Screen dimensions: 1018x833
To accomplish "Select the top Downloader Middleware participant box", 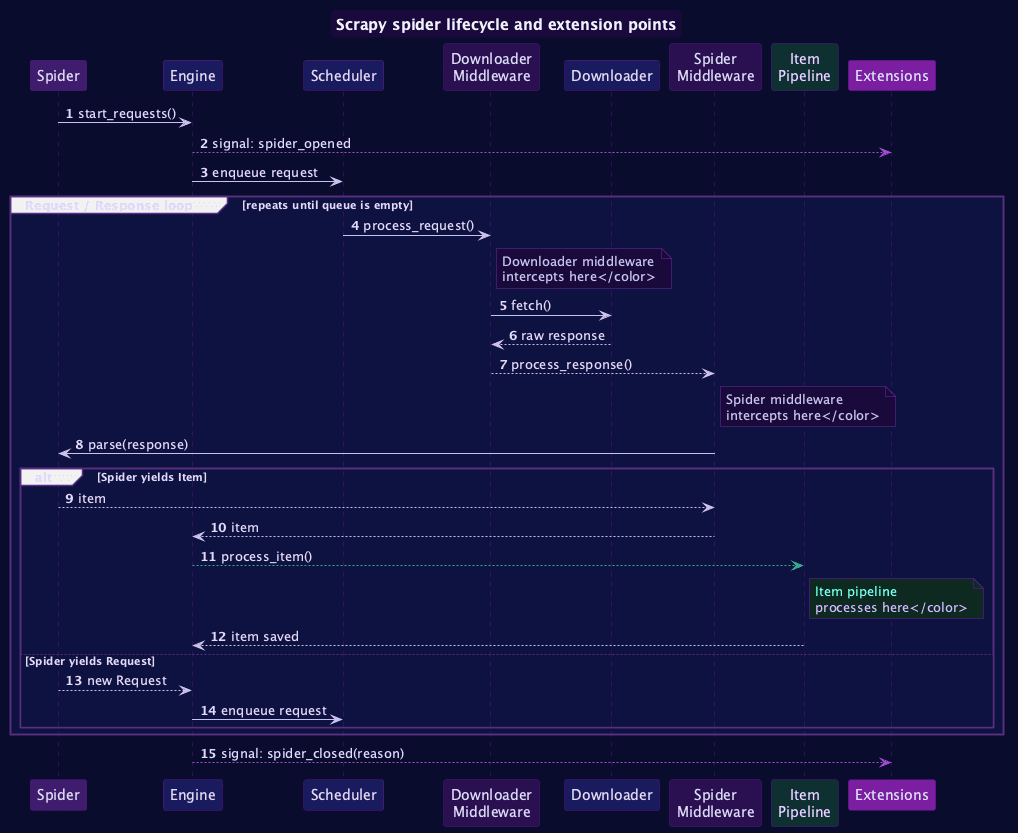I will 491,67.
